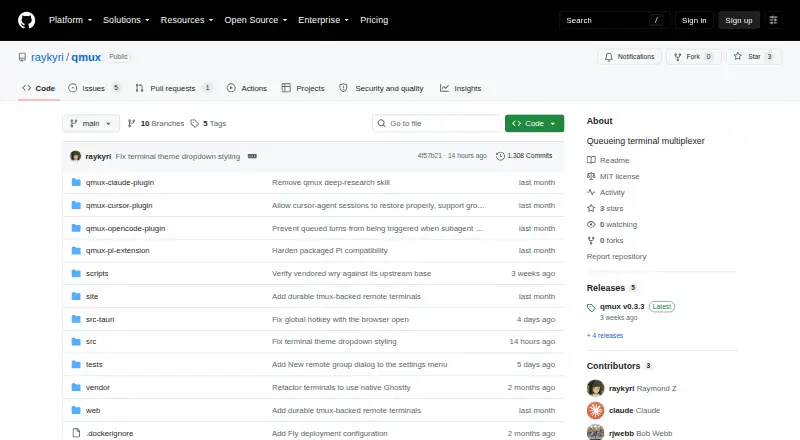Screen dimensions: 800x440
Task: Open claude contributor avatar
Action: [595, 410]
